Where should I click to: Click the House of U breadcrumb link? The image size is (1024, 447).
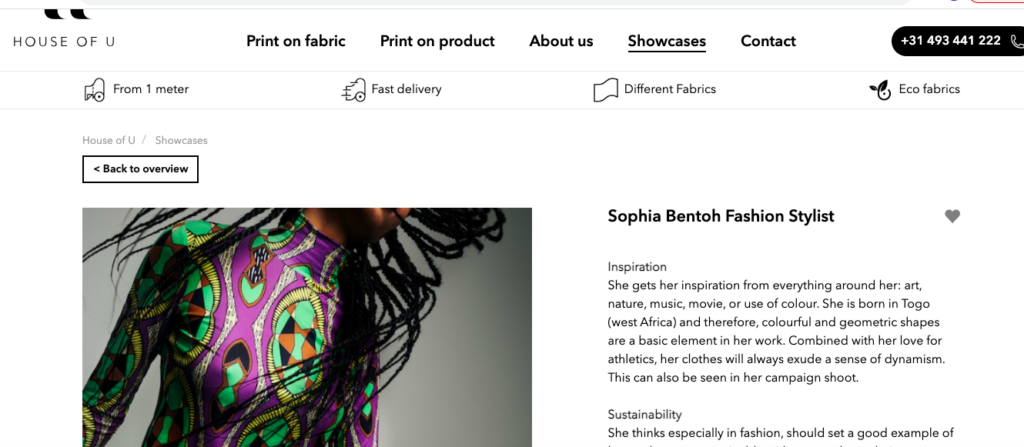pyautogui.click(x=108, y=140)
